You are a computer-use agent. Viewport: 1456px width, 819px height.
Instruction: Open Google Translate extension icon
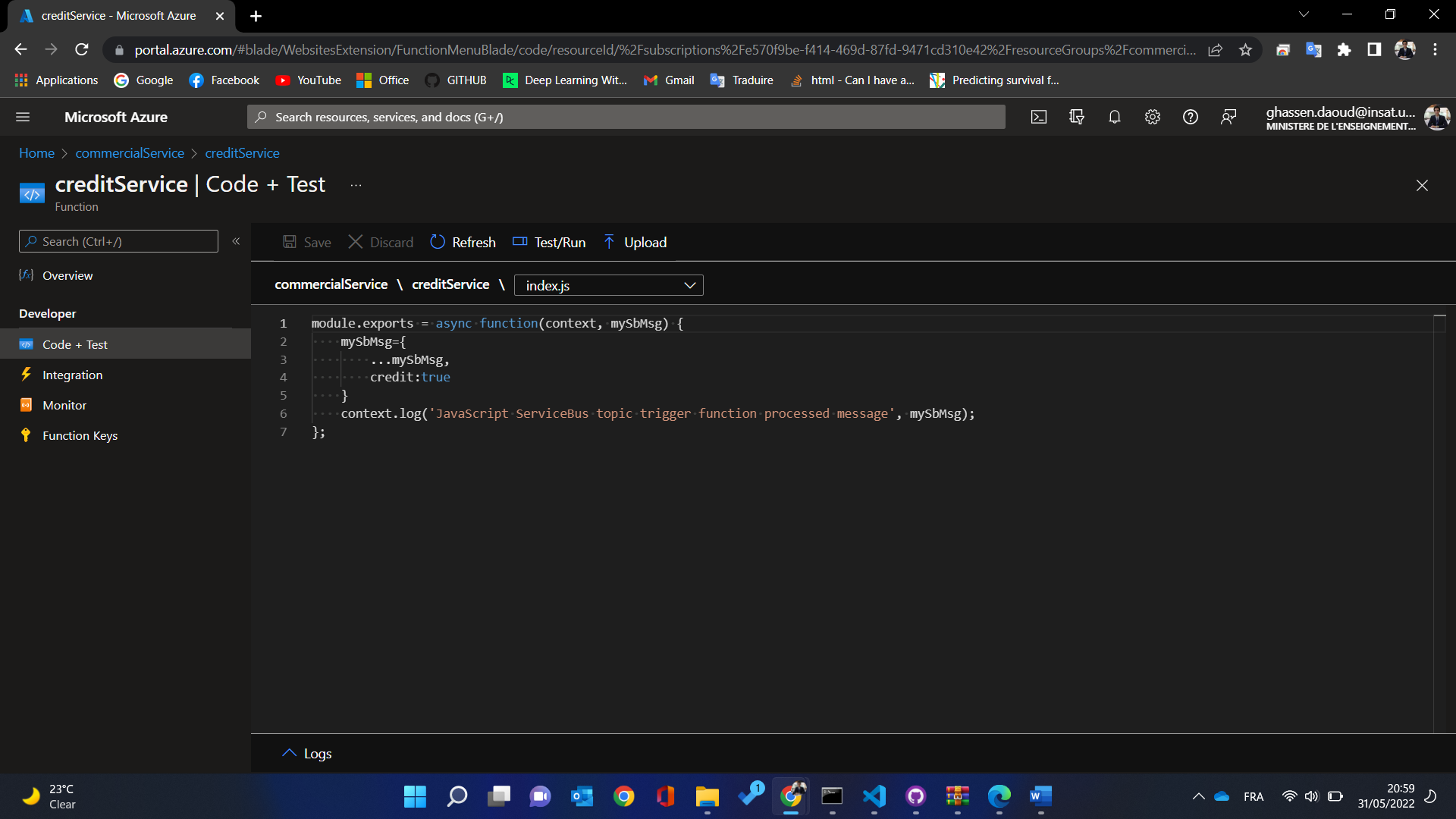[1313, 49]
